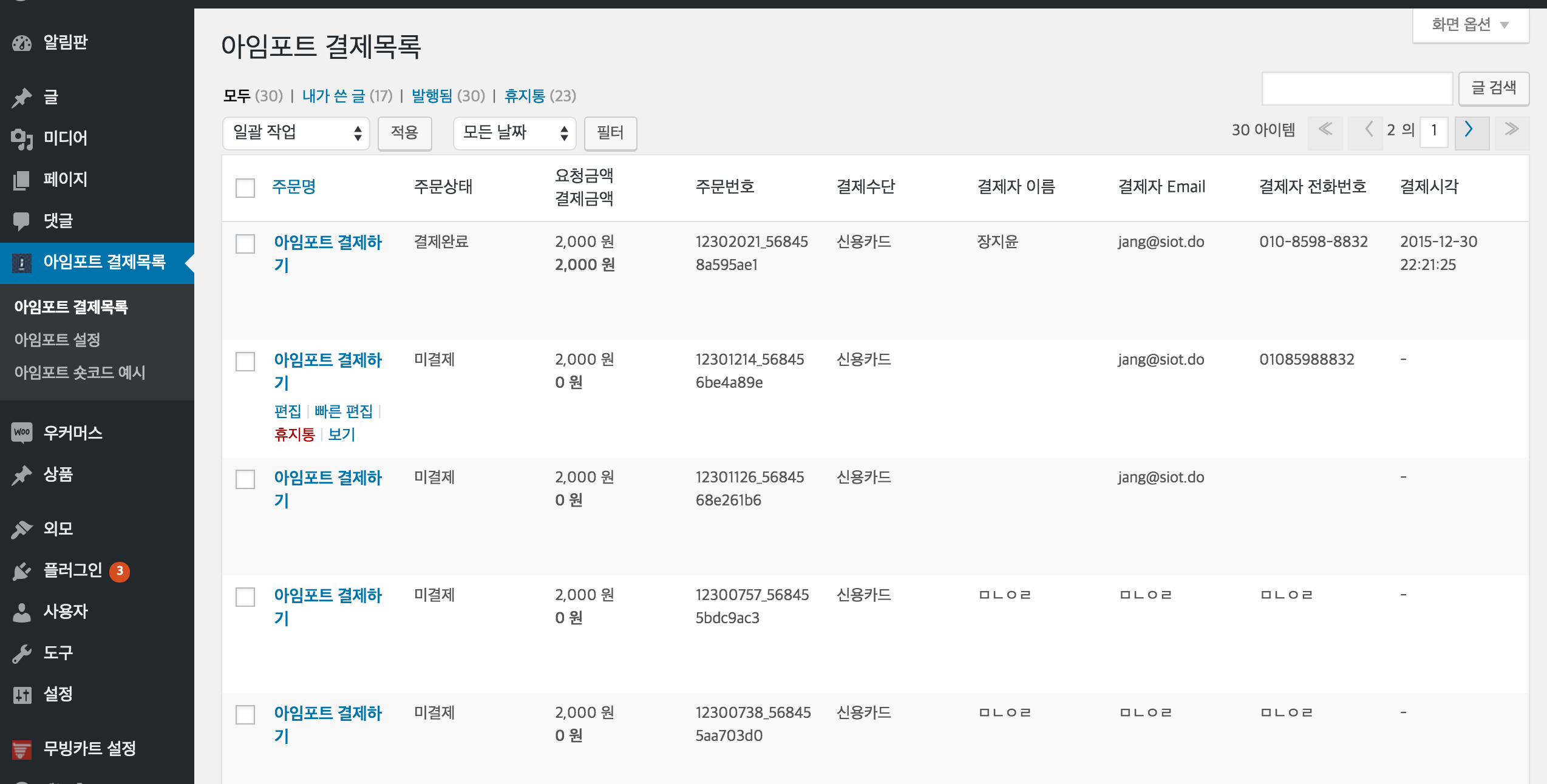Click the 미디어 media icon

(22, 138)
